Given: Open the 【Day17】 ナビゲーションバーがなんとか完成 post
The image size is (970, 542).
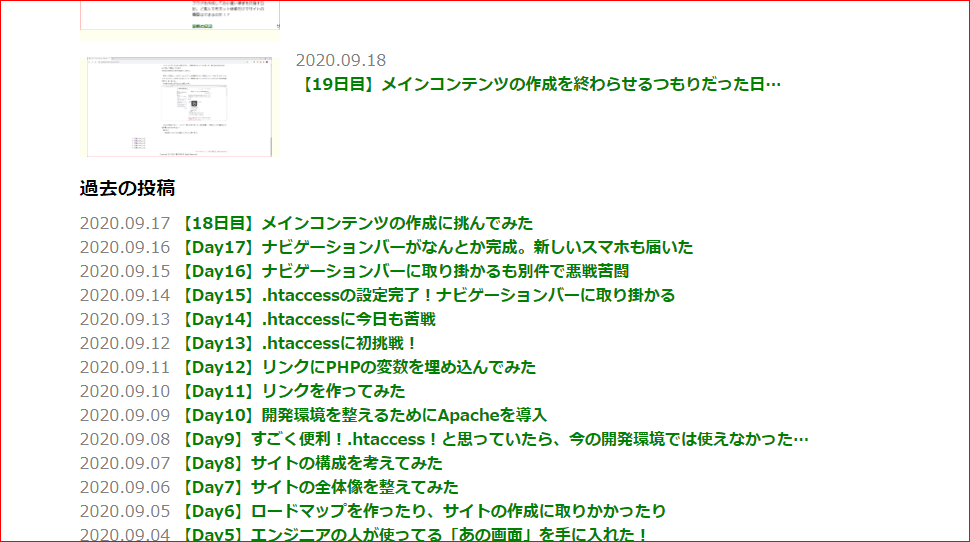Looking at the screenshot, I should pyautogui.click(x=435, y=247).
